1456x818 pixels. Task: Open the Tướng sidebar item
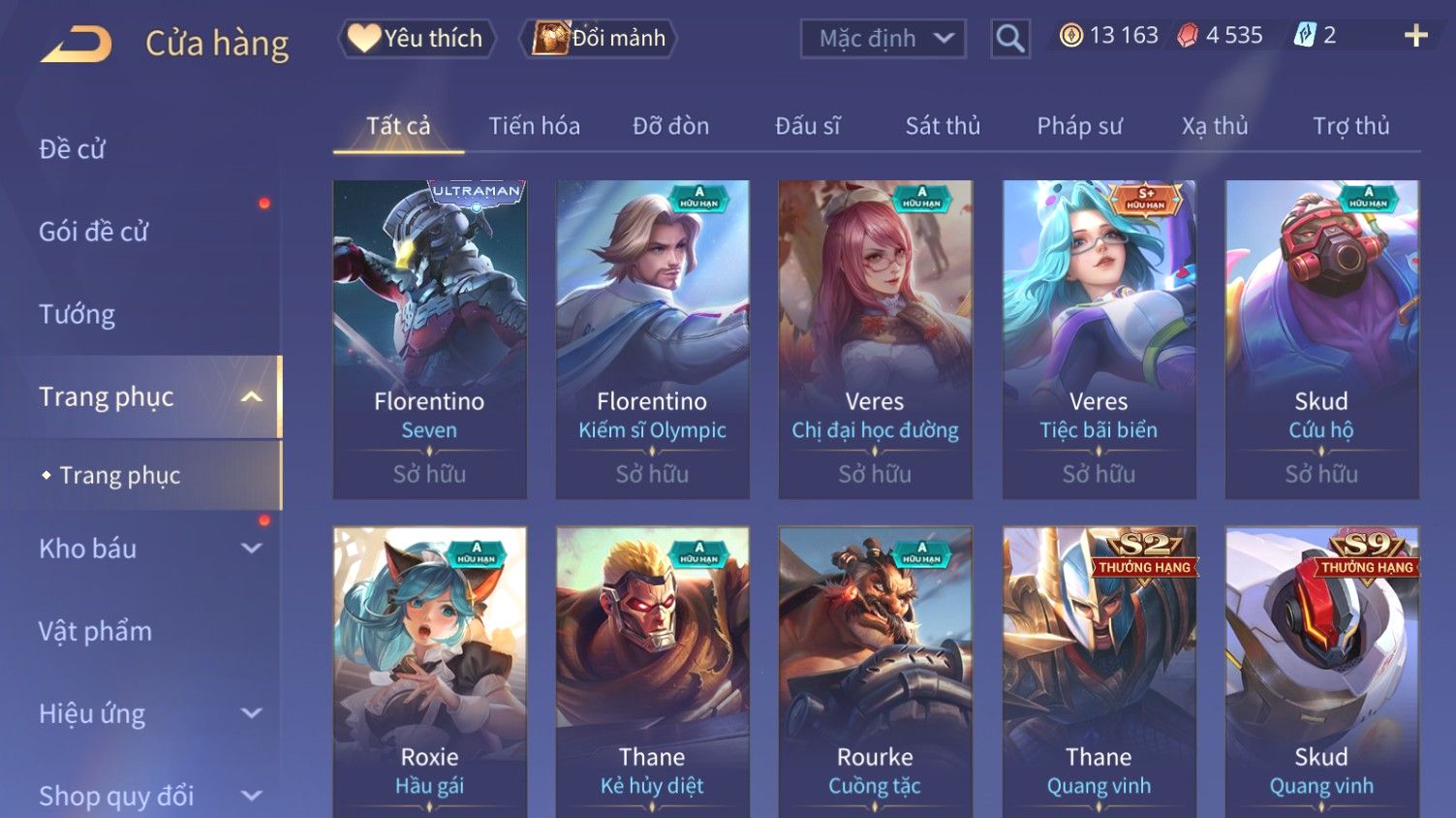pyautogui.click(x=77, y=314)
